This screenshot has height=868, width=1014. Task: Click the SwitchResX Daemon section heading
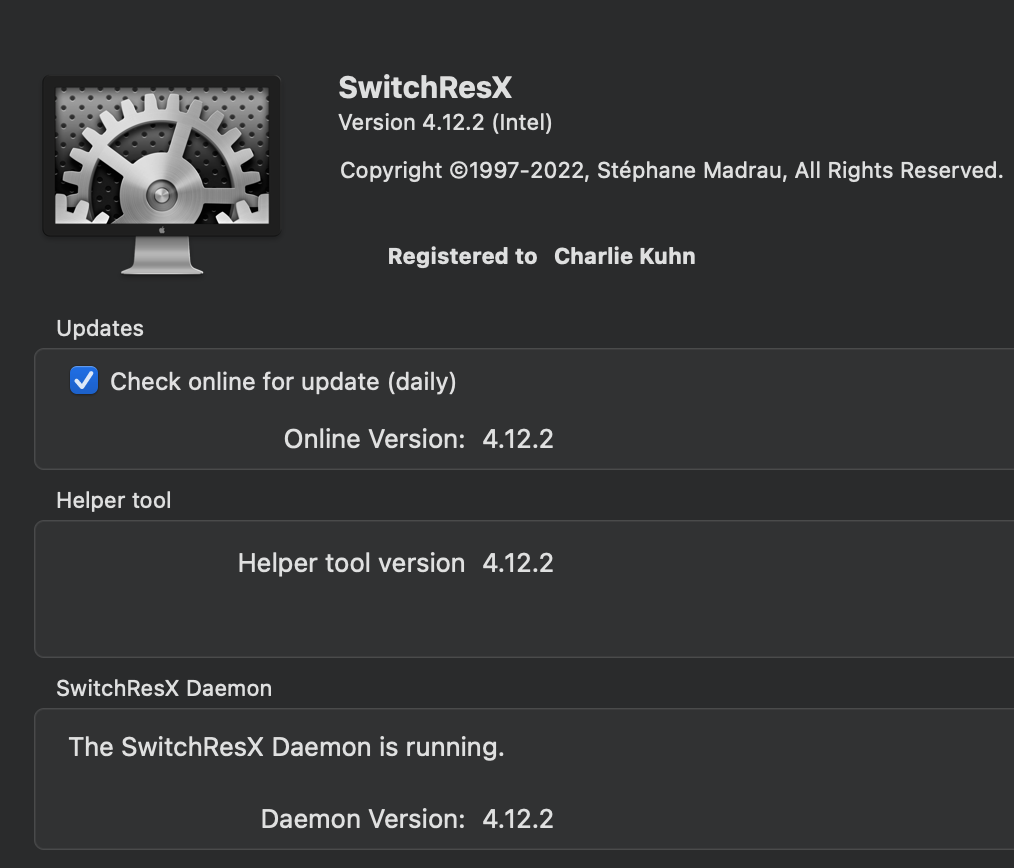(164, 688)
